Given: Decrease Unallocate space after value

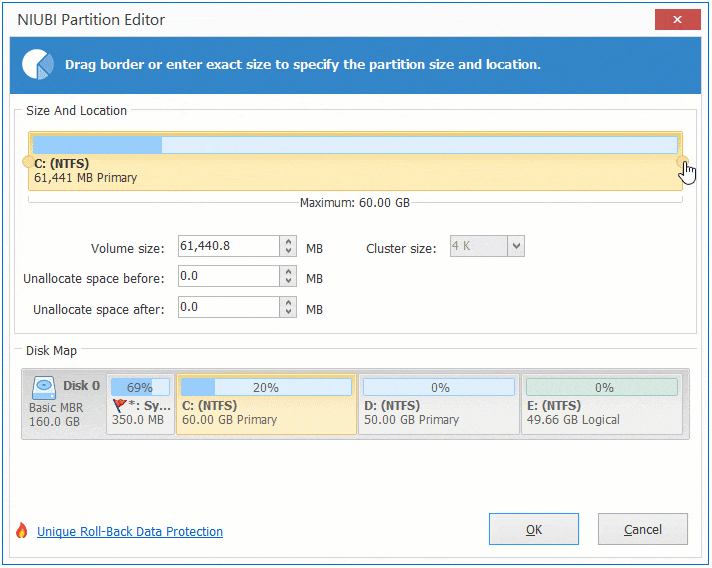Looking at the screenshot, I should pos(289,314).
